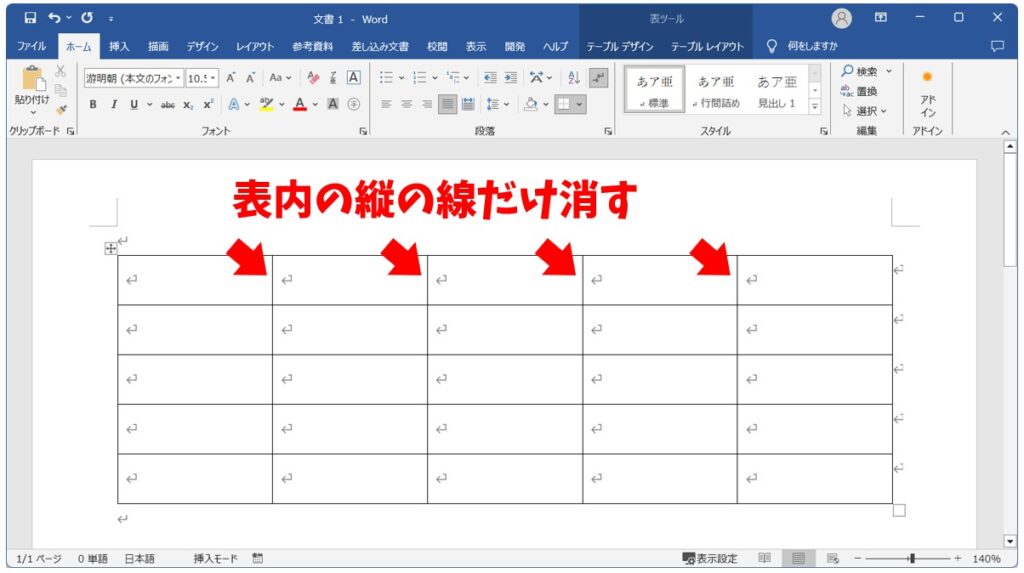Switch to Web Layout view icon

click(x=832, y=558)
